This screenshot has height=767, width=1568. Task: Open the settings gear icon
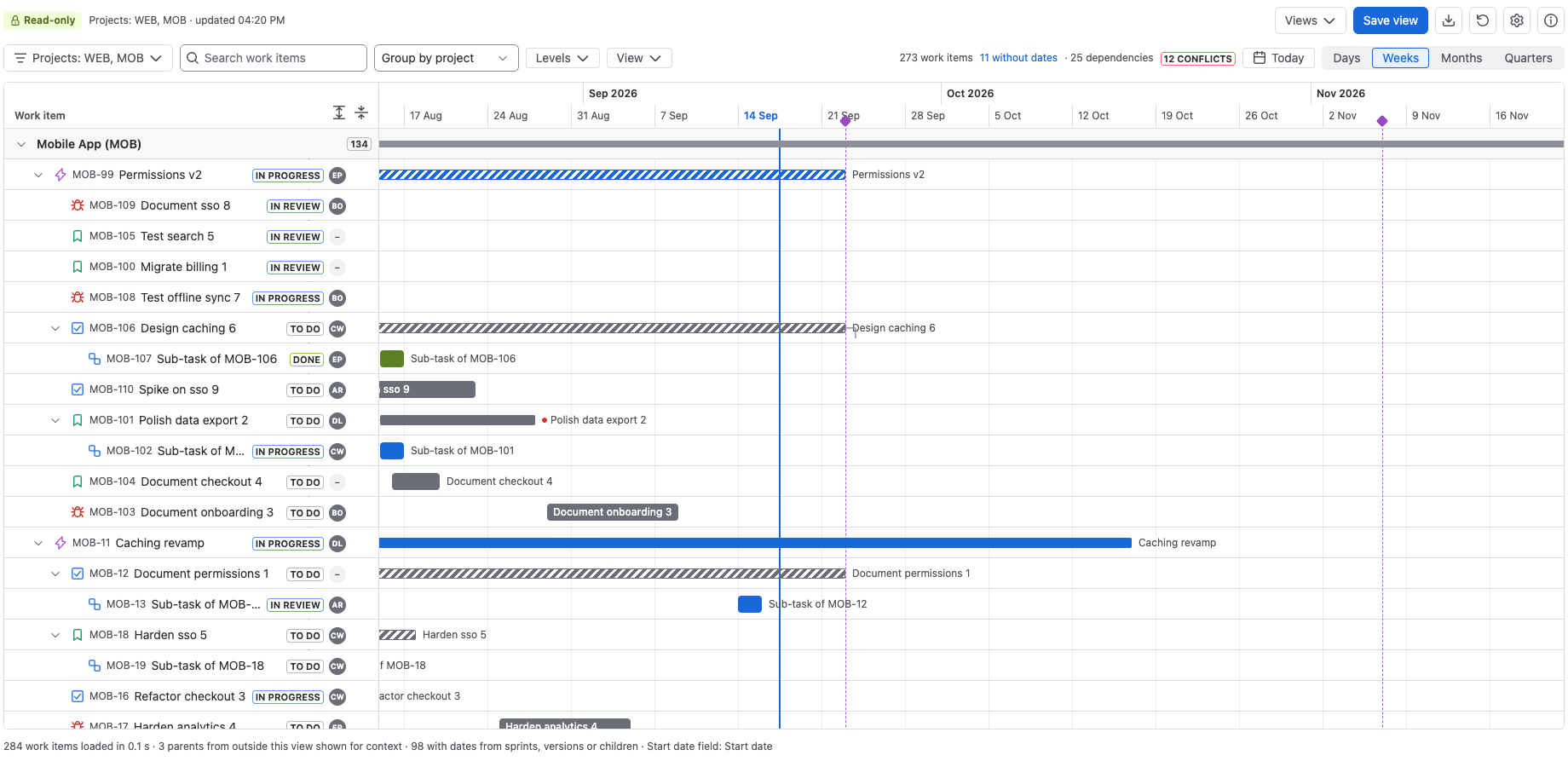pyautogui.click(x=1517, y=20)
